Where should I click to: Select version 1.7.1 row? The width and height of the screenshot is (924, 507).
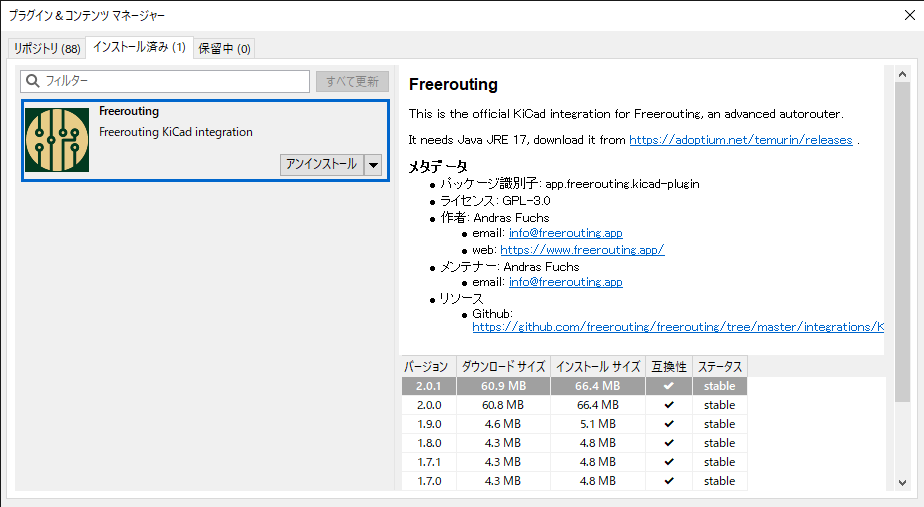(575, 462)
